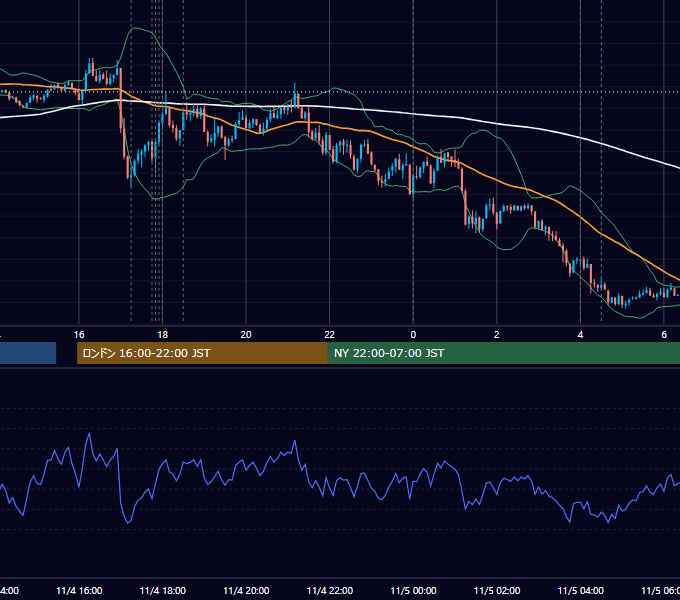Click the 11/4 22:00 date label
This screenshot has height=600, width=680.
pos(330,590)
